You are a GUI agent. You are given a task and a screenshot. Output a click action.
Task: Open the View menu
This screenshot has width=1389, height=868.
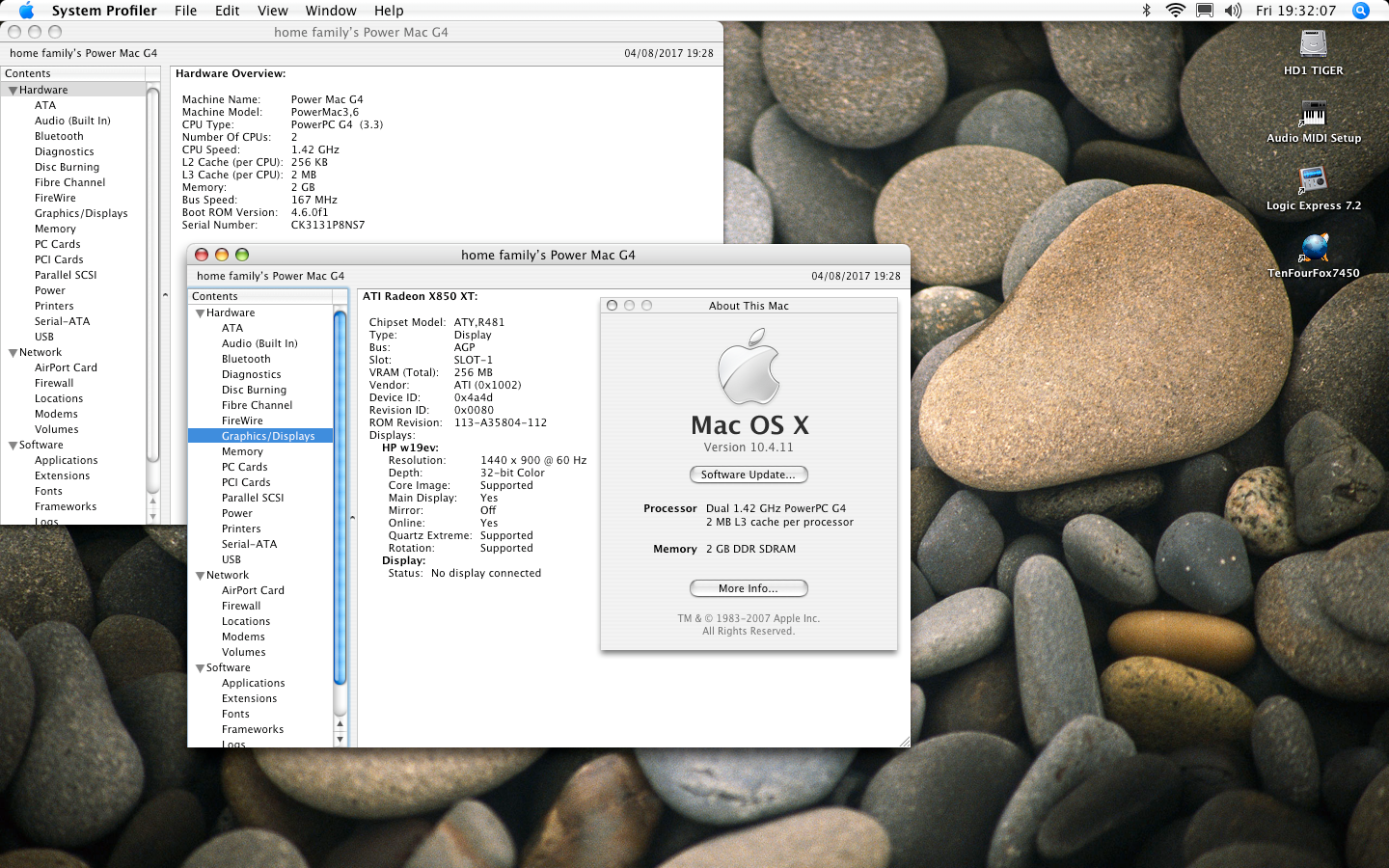click(273, 11)
